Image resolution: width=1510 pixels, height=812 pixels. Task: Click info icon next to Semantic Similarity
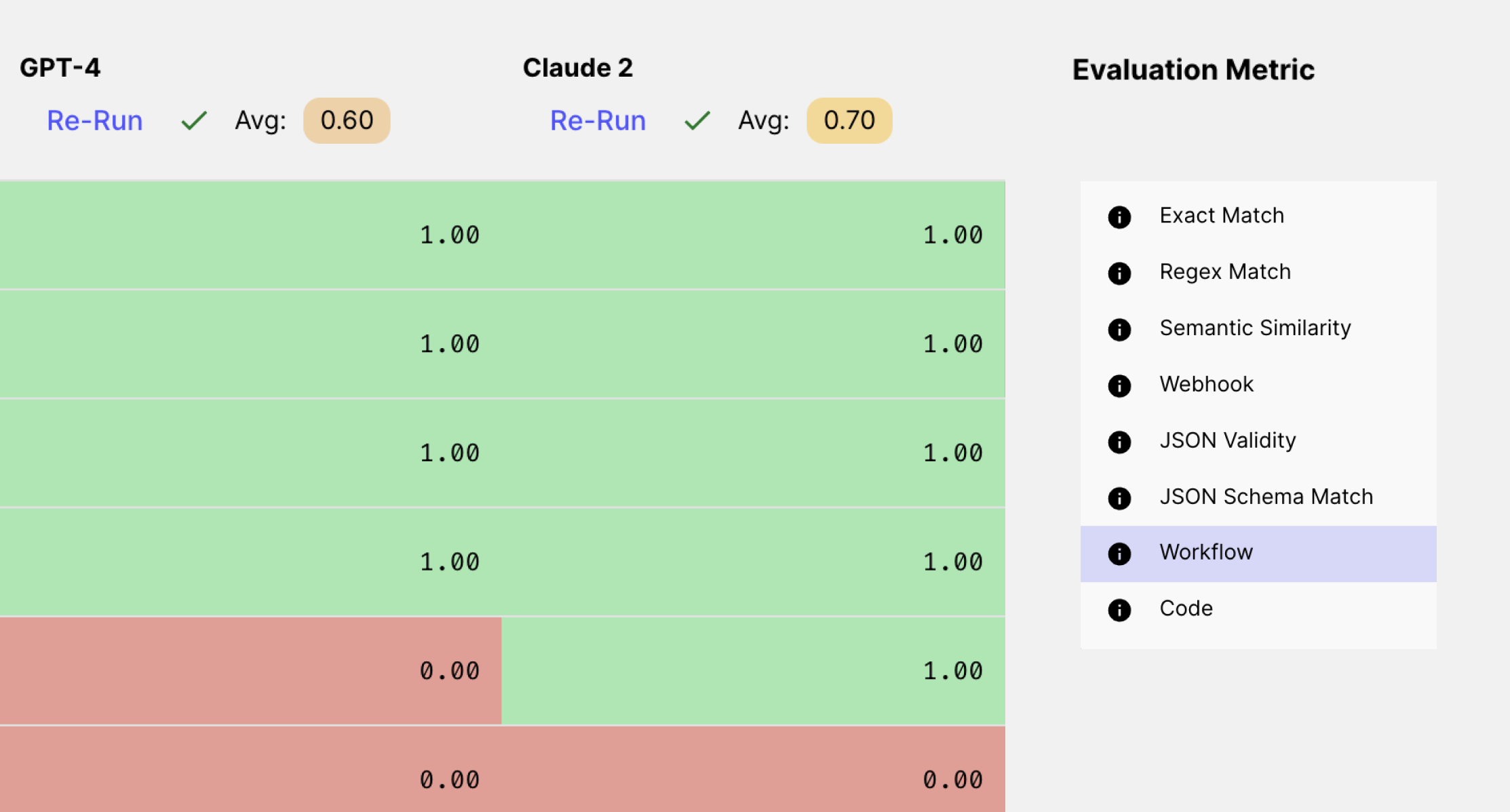1119,330
